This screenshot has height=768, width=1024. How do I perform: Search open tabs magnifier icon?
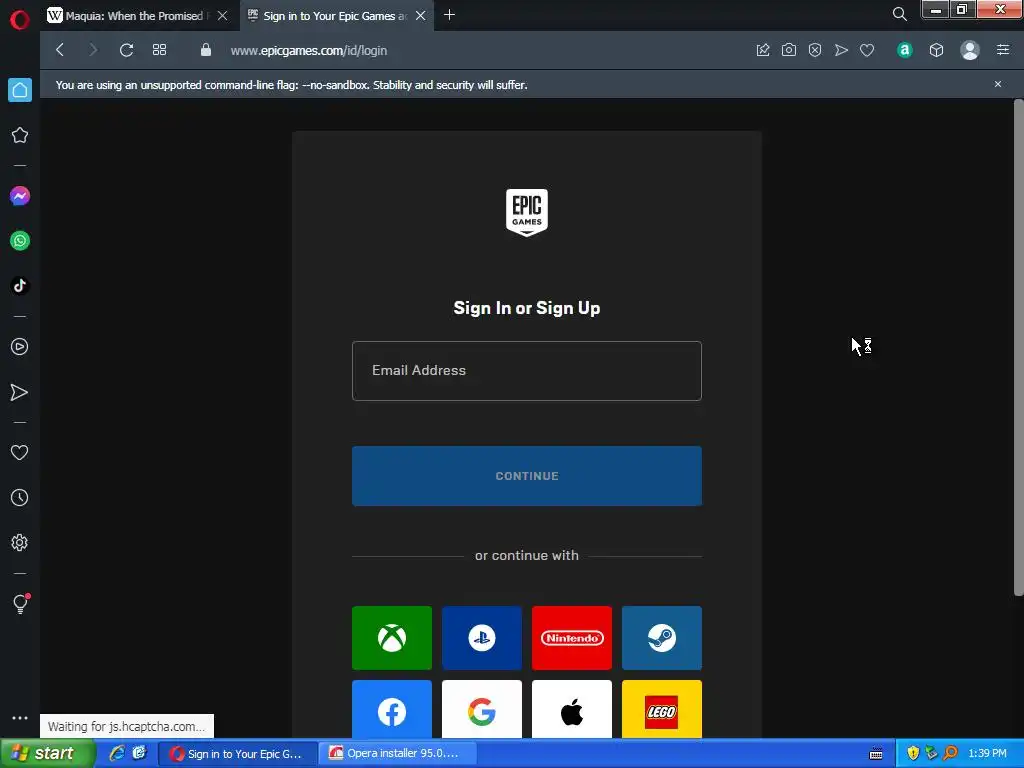click(x=899, y=14)
